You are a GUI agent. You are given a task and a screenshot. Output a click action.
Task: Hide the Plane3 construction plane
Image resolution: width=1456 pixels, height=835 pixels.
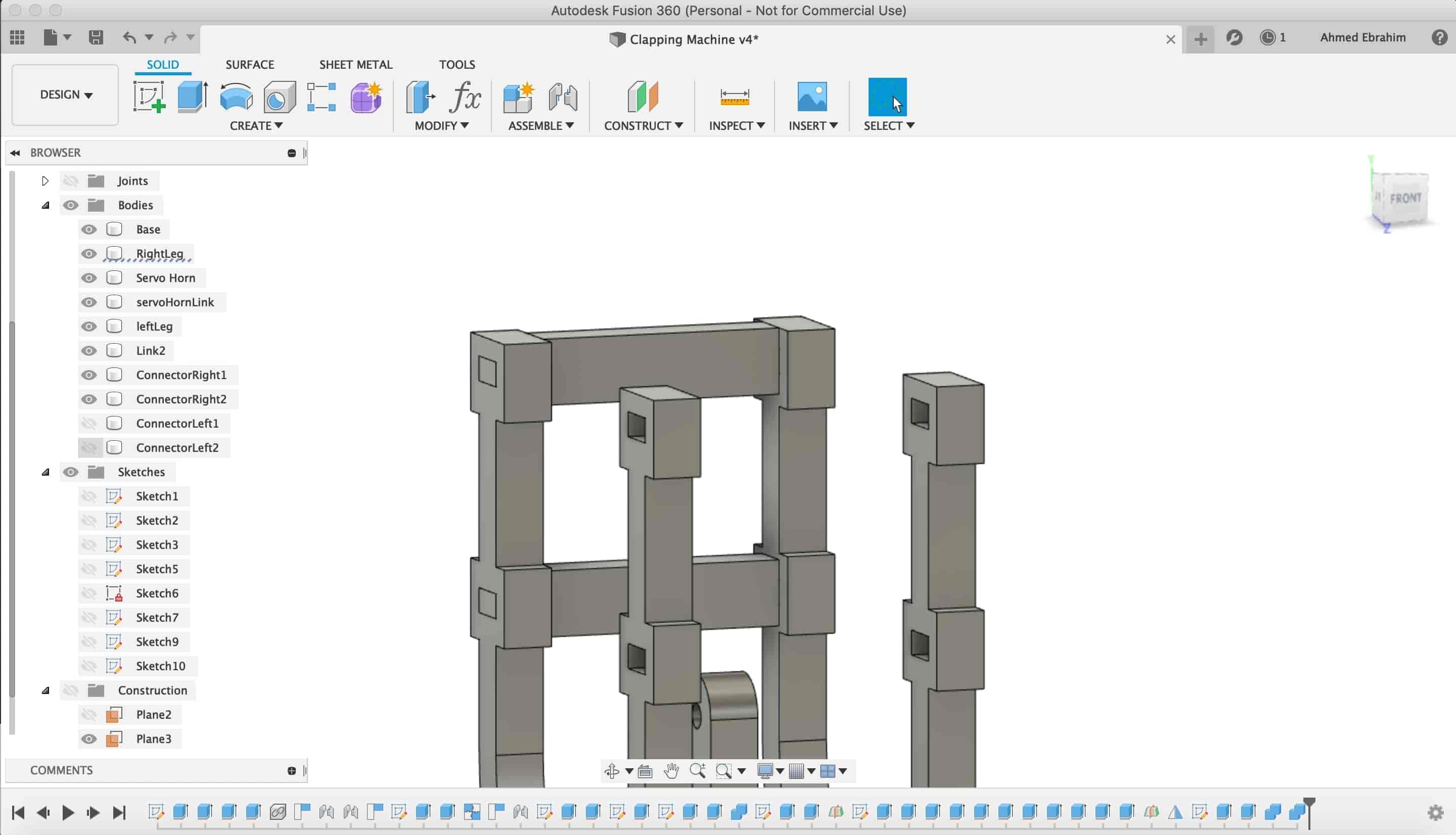pyautogui.click(x=88, y=738)
